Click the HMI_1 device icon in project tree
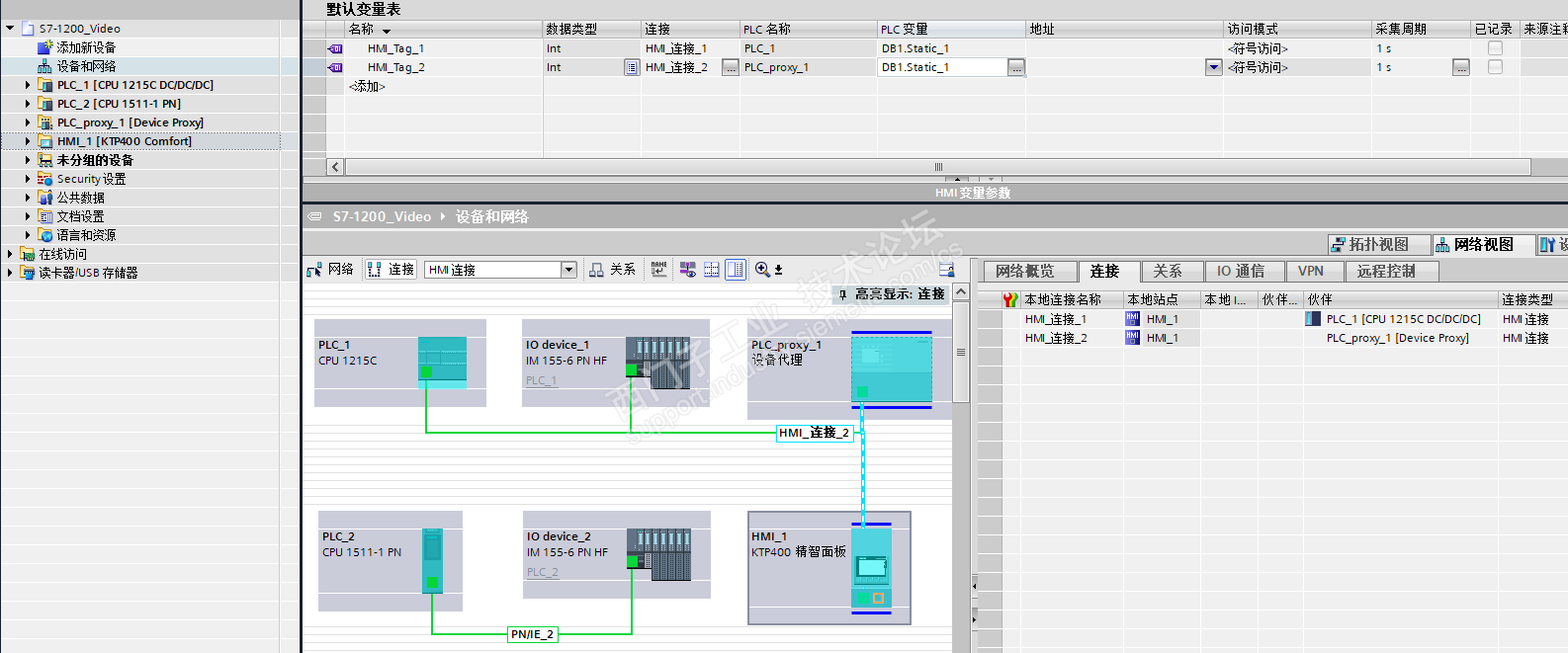Viewport: 1568px width, 653px height. click(44, 141)
